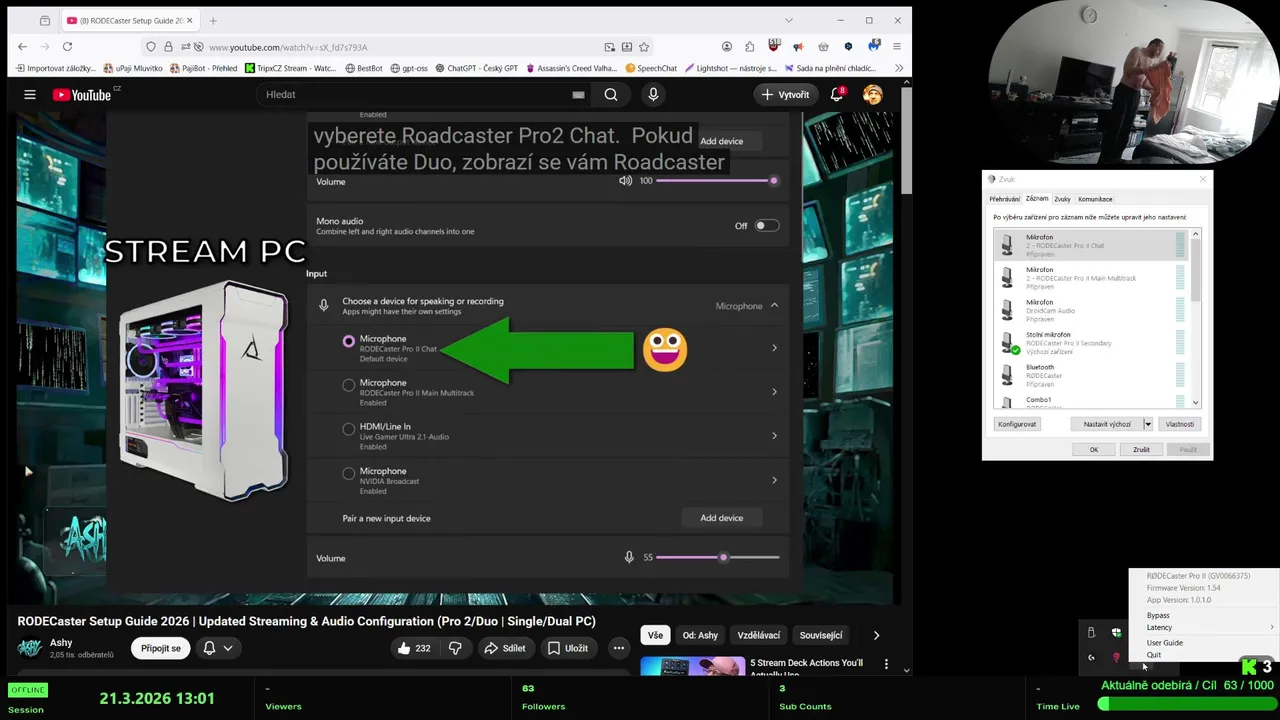
Task: Bookmark this page with the star icon
Action: 644,46
